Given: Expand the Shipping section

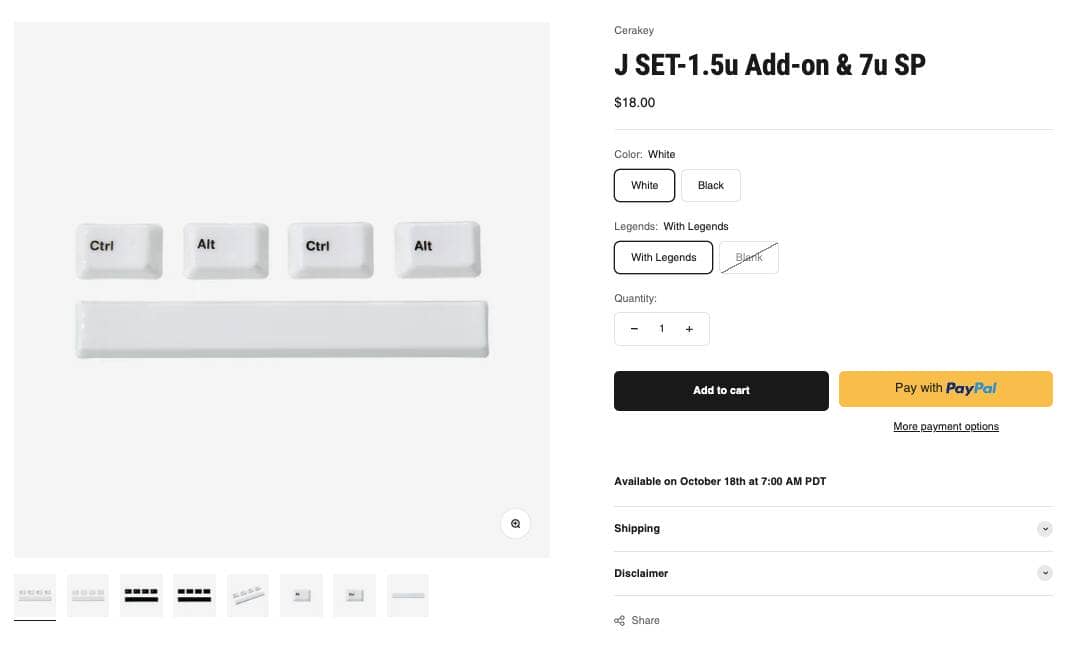Looking at the screenshot, I should 1045,528.
